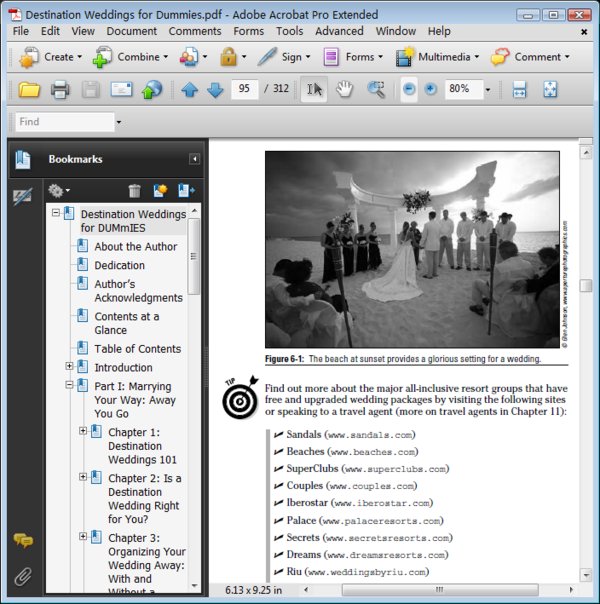Collapse Part I: Marrying Your Way bookmark
The width and height of the screenshot is (600, 604).
pos(69,385)
